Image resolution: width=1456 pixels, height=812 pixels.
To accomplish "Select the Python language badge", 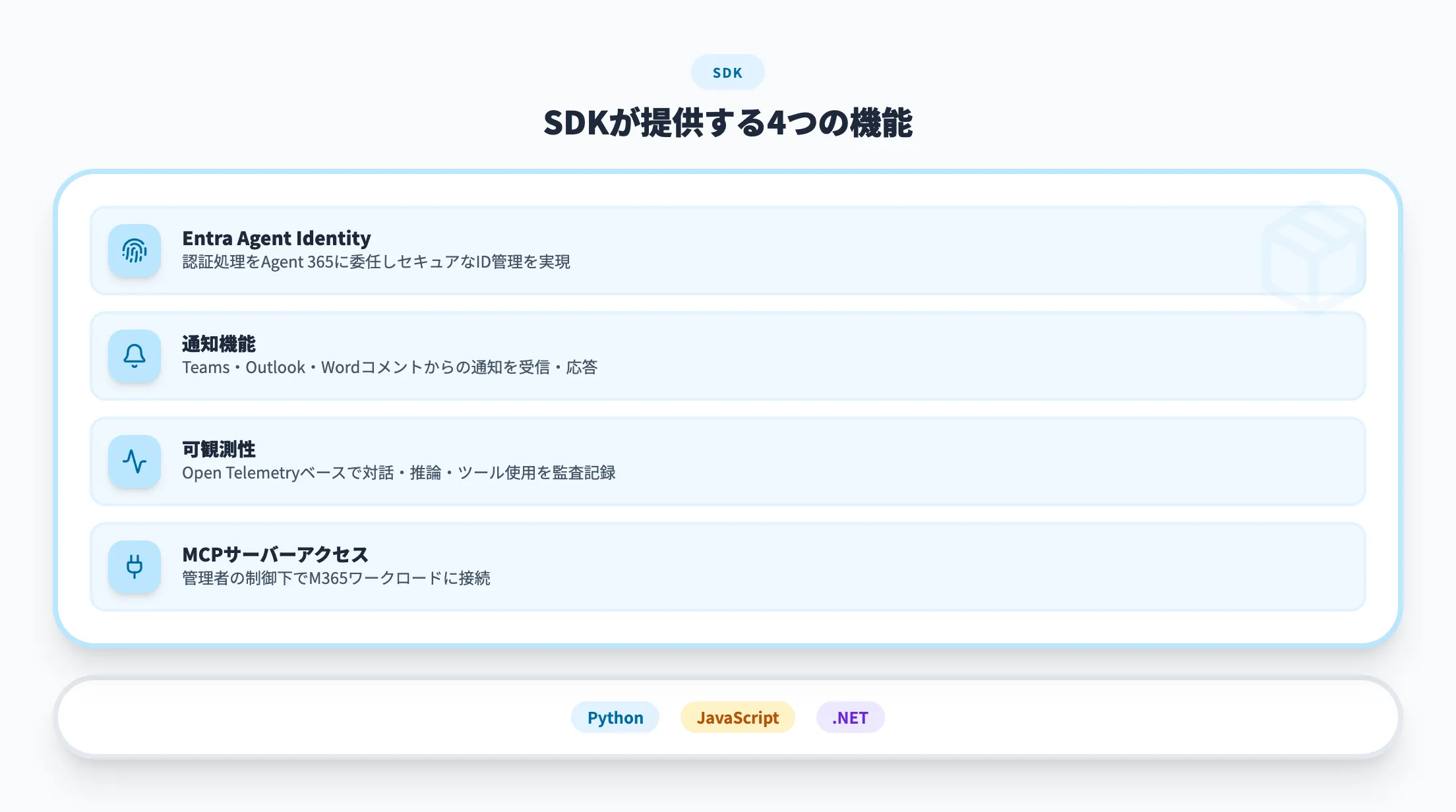I will point(615,717).
